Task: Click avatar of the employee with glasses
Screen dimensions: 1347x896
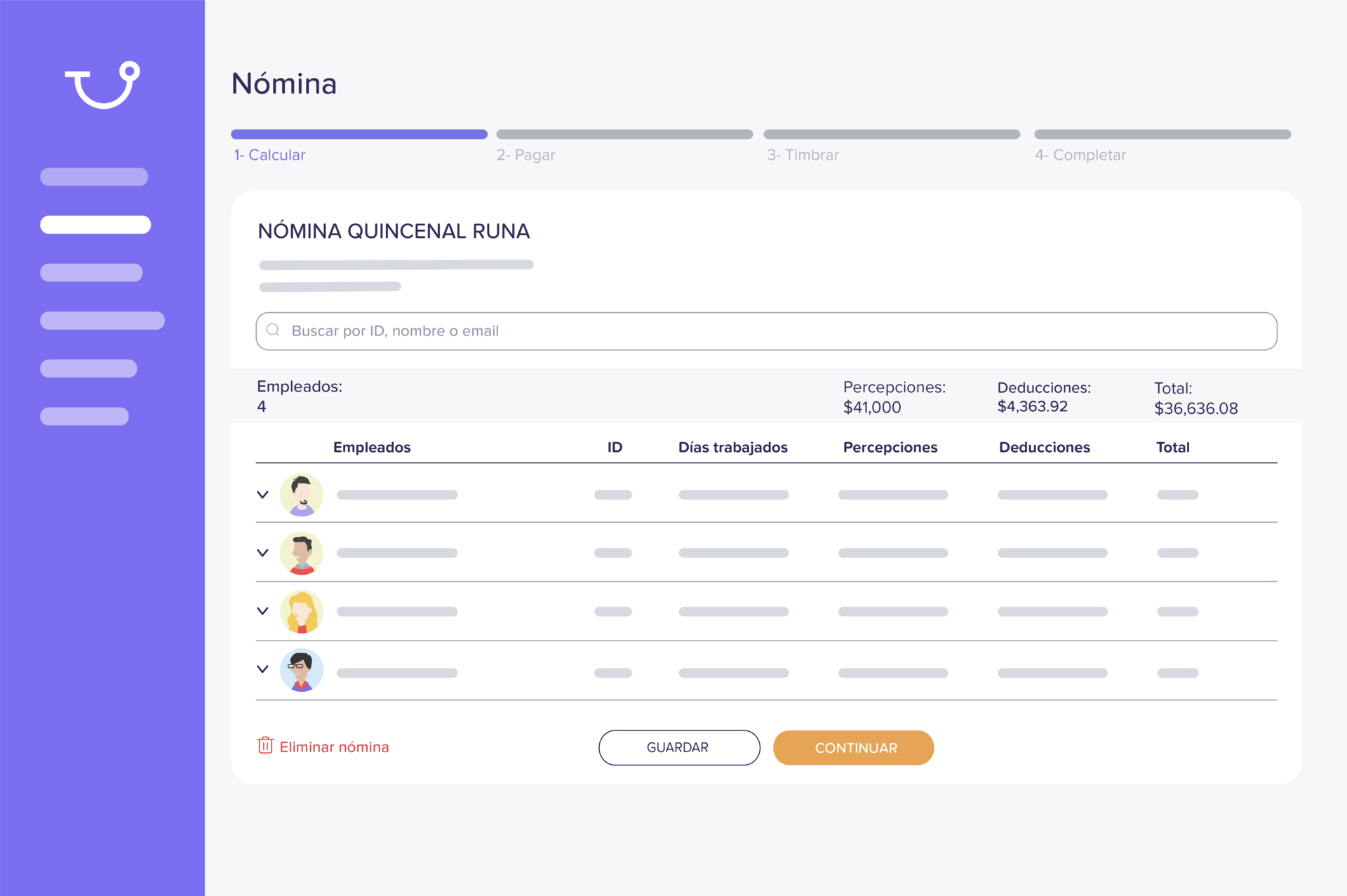Action: point(302,670)
